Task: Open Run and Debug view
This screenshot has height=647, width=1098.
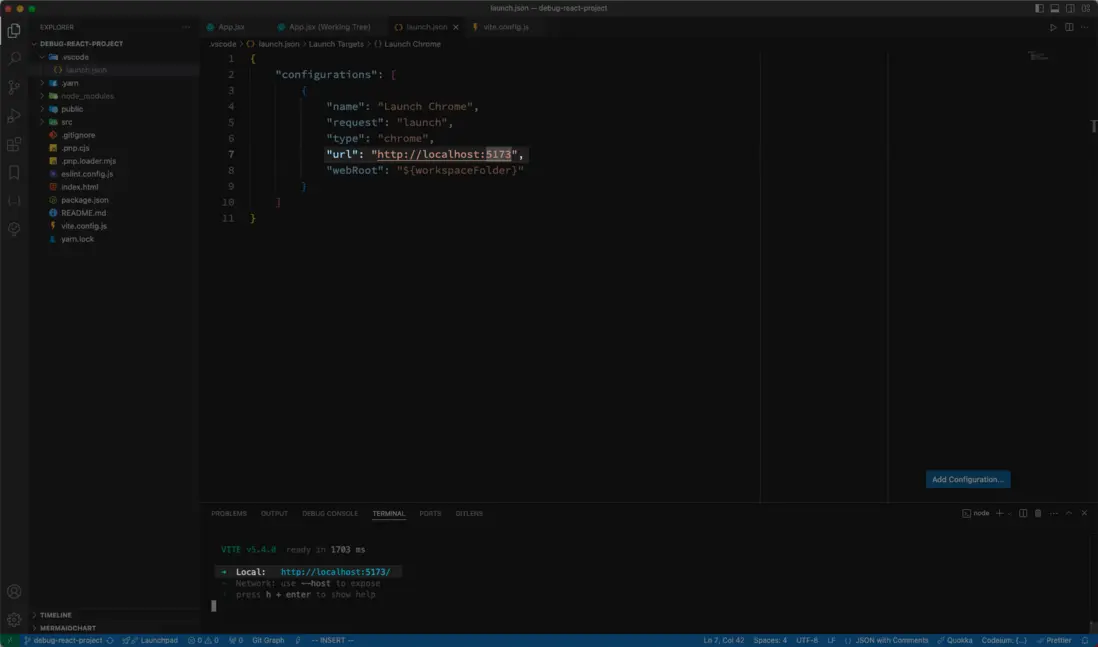Action: click(x=14, y=117)
